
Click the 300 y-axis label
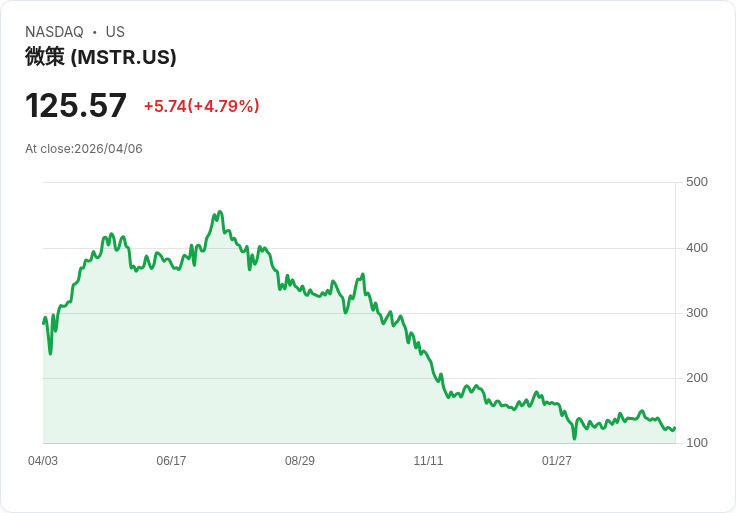point(697,313)
